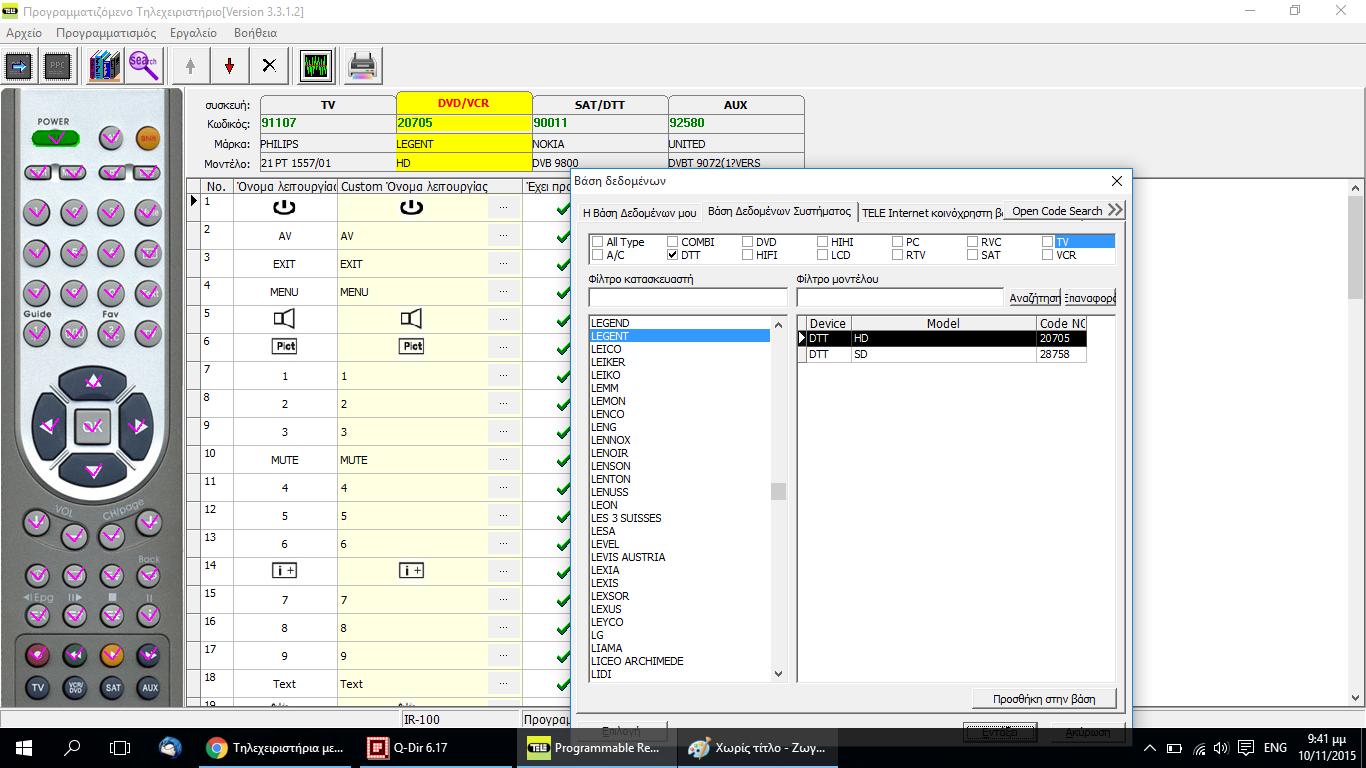Select the DVD/VCR device column header
This screenshot has width=1366, height=768.
(x=464, y=104)
